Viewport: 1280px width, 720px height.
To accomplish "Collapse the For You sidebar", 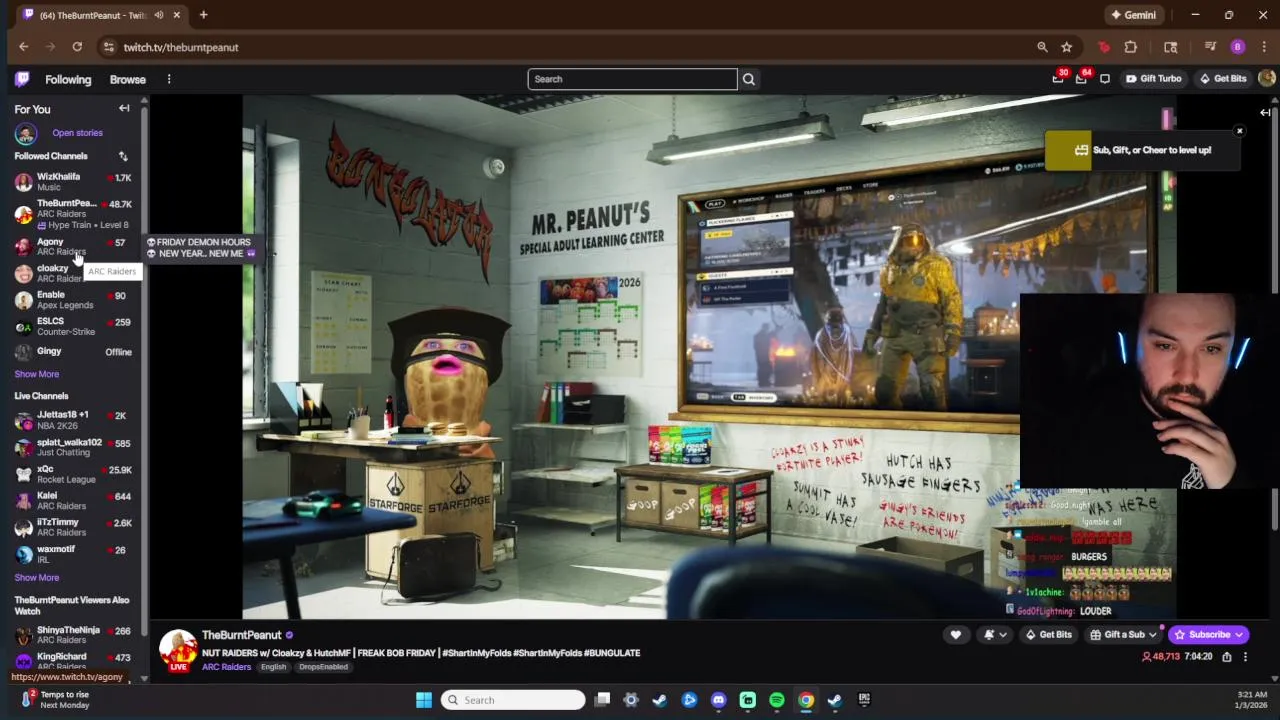I will [124, 108].
